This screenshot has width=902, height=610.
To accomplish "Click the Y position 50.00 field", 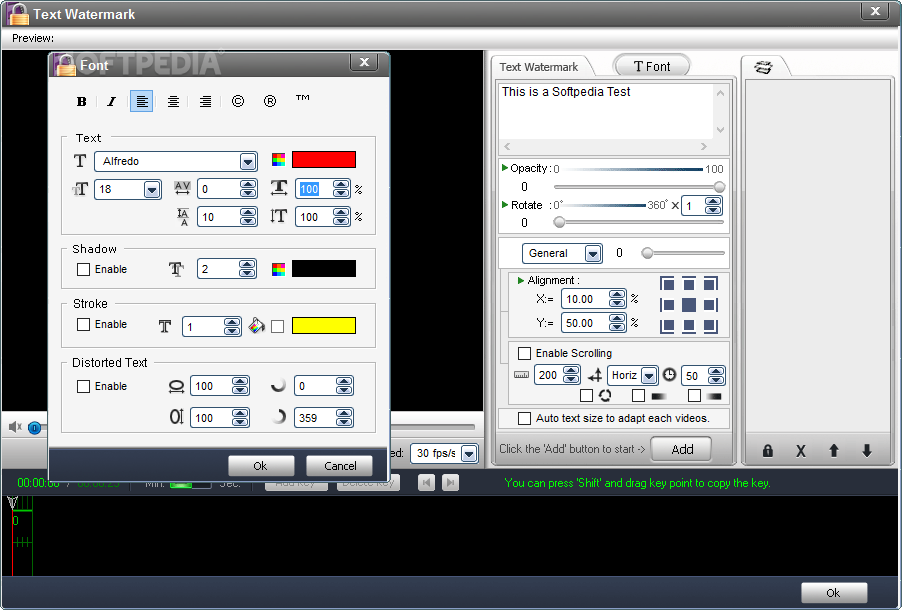I will click(x=585, y=323).
